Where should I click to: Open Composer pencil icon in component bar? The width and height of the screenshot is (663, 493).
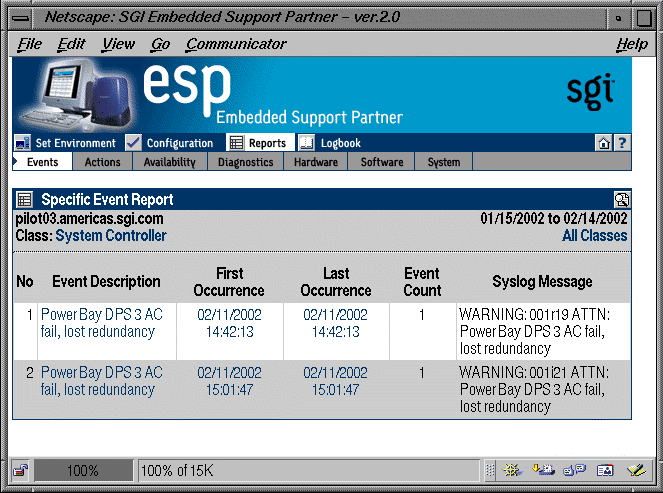click(636, 470)
